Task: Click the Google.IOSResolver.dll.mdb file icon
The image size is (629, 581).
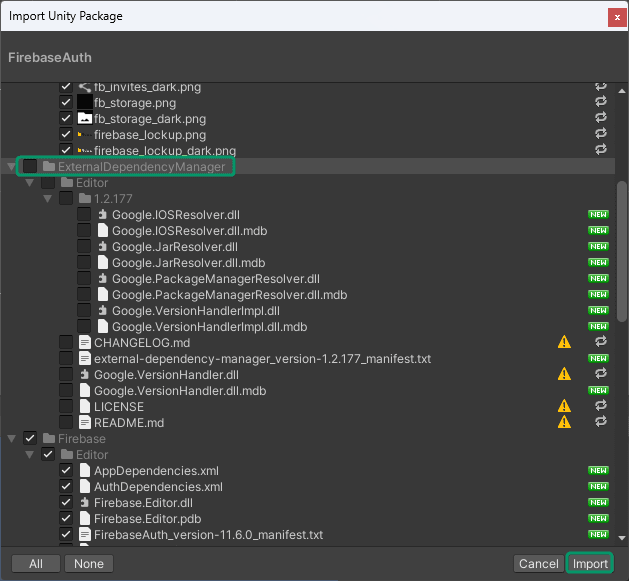Action: [103, 231]
